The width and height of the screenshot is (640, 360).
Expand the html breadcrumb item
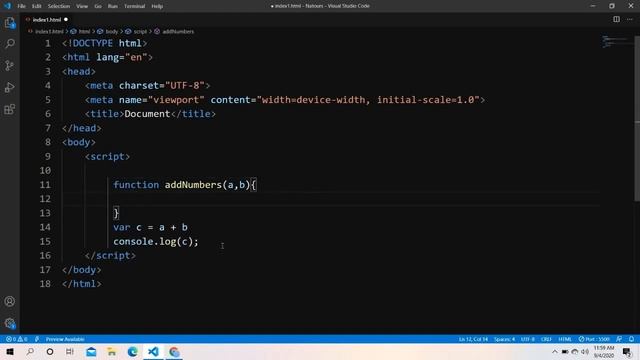(84, 31)
